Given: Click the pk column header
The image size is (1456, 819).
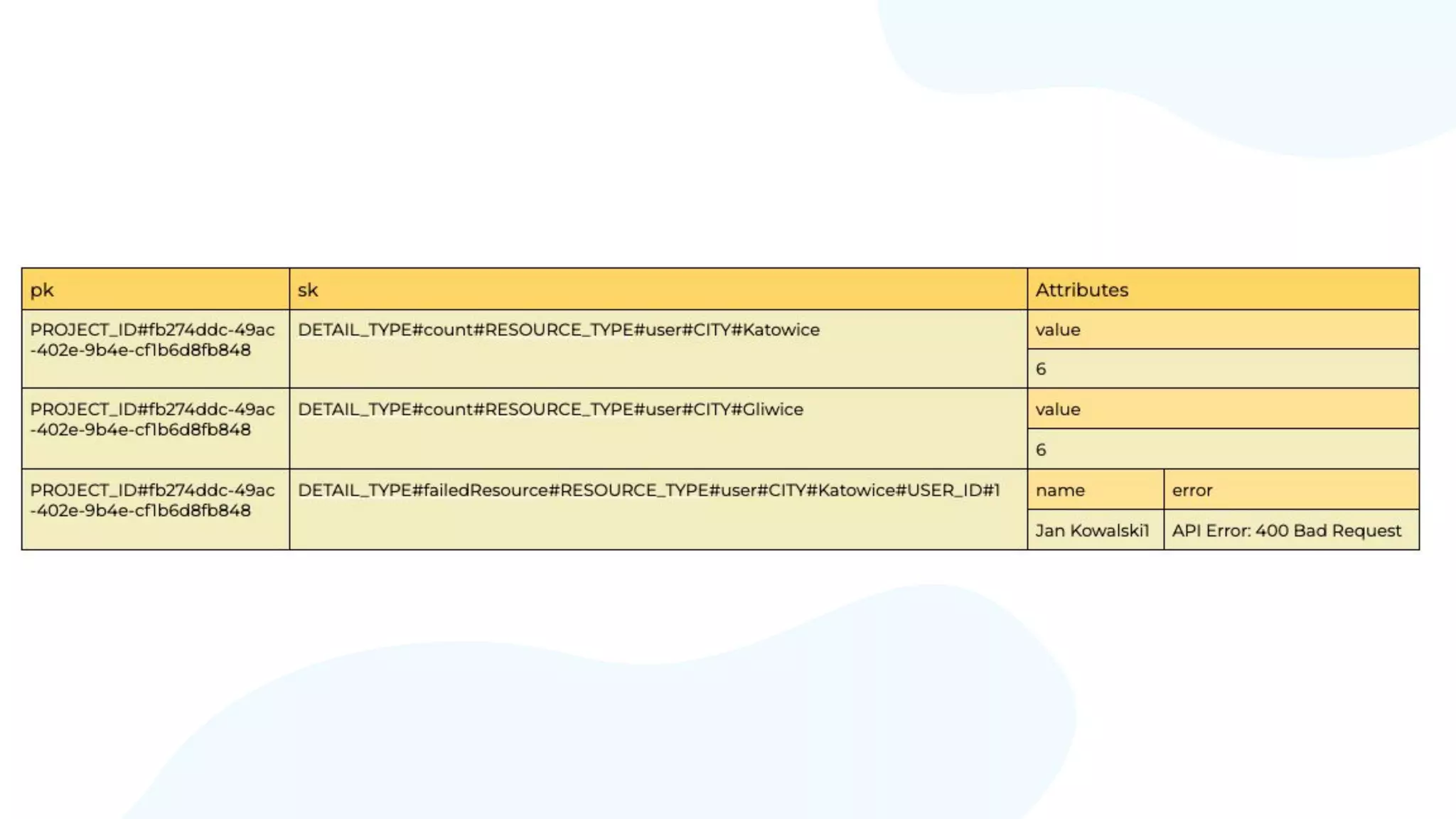Looking at the screenshot, I should point(155,289).
